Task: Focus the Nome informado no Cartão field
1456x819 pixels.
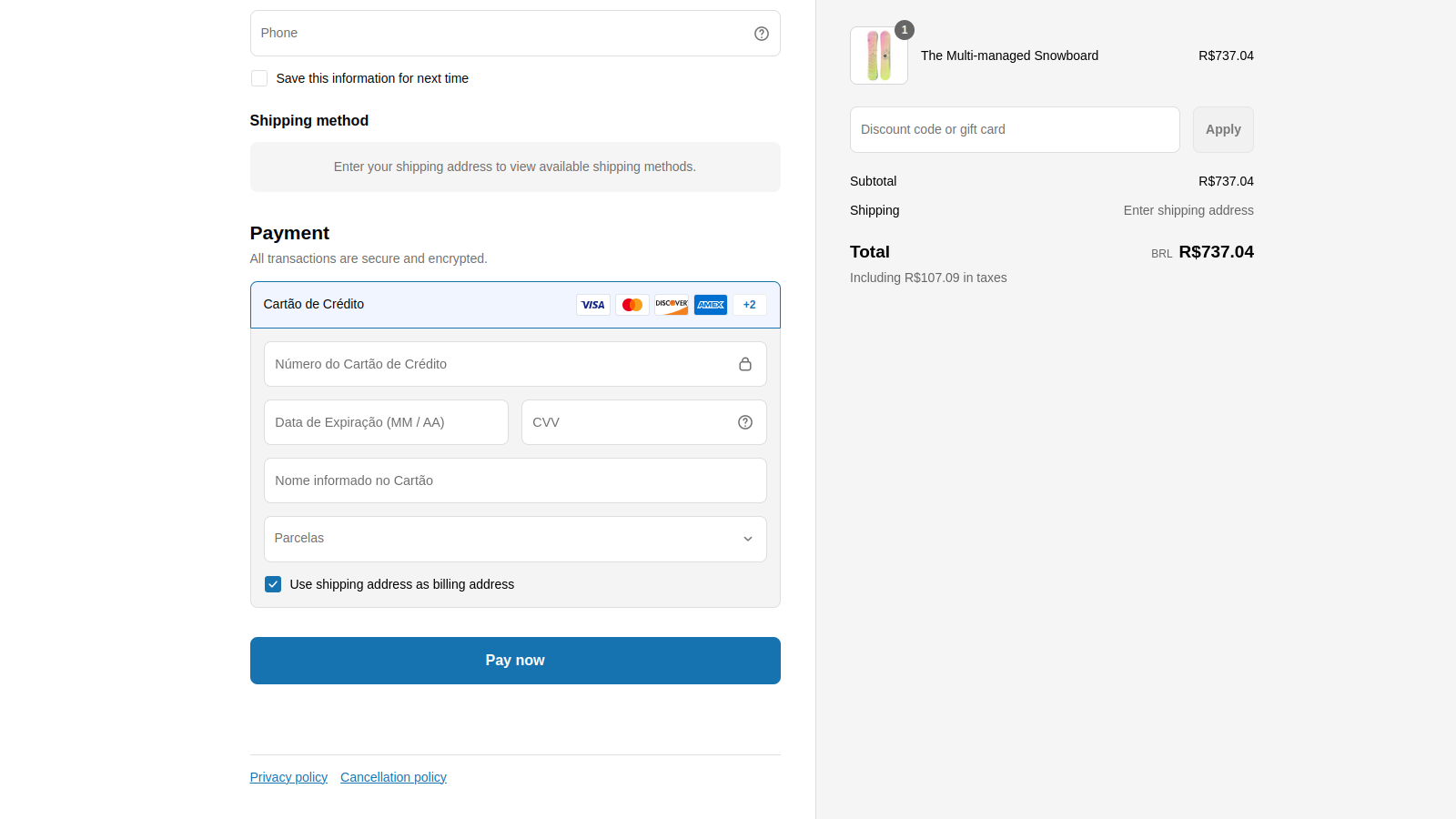Action: coord(515,480)
